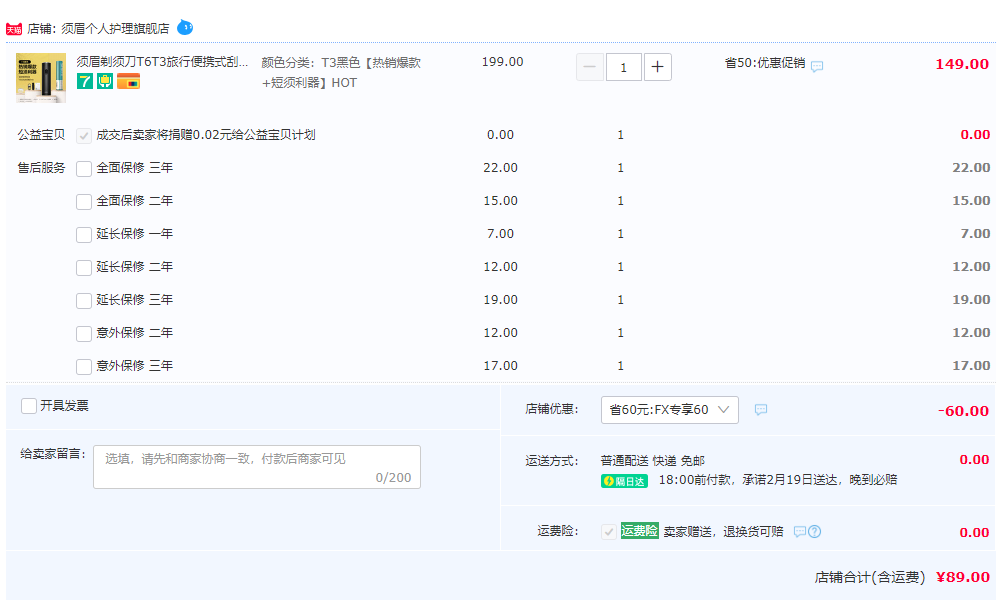Click the green 隔日达 delivery badge
Viewport: 997px width, 600px height.
pos(624,481)
